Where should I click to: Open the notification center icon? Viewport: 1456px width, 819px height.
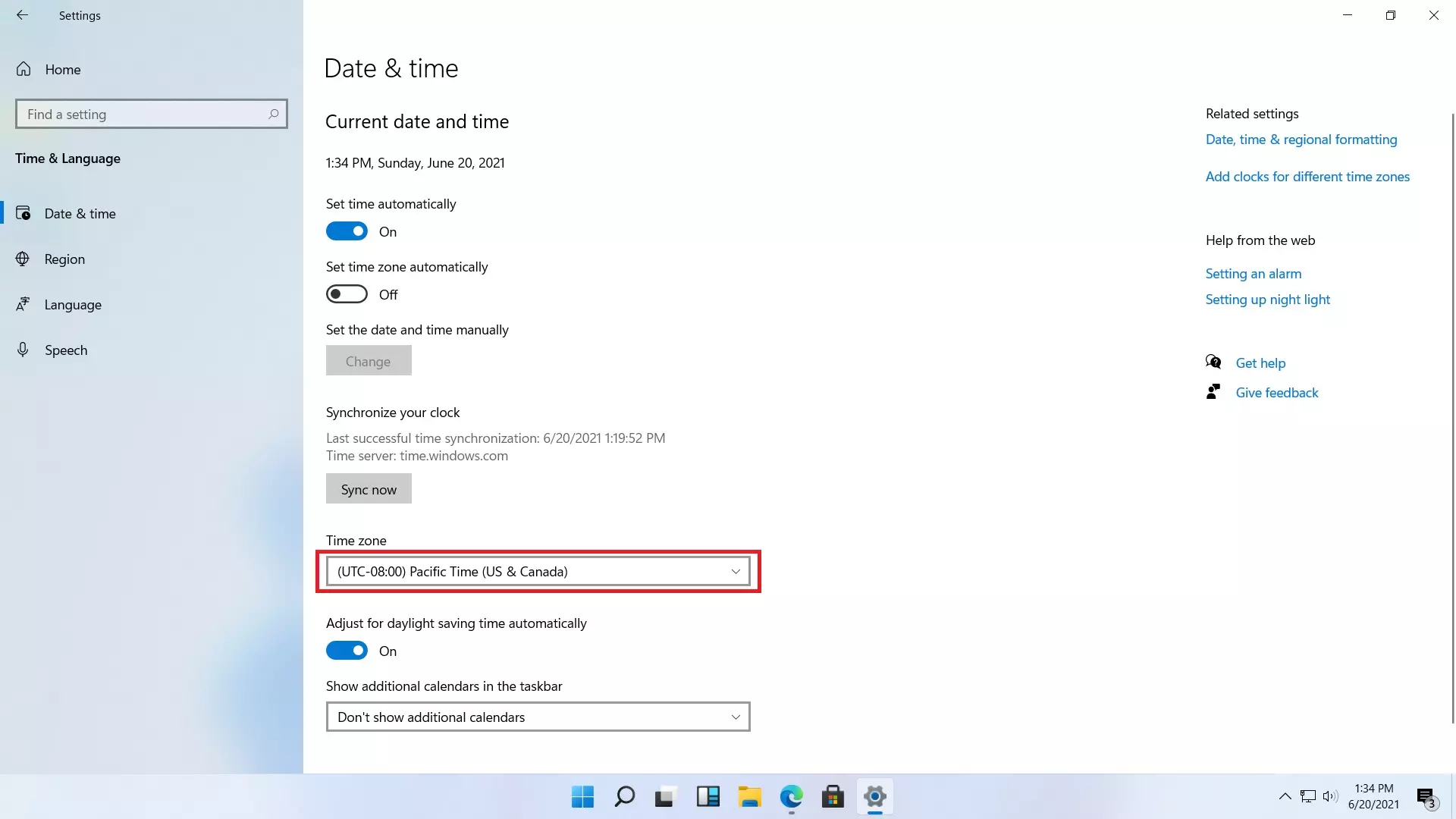pos(1426,797)
